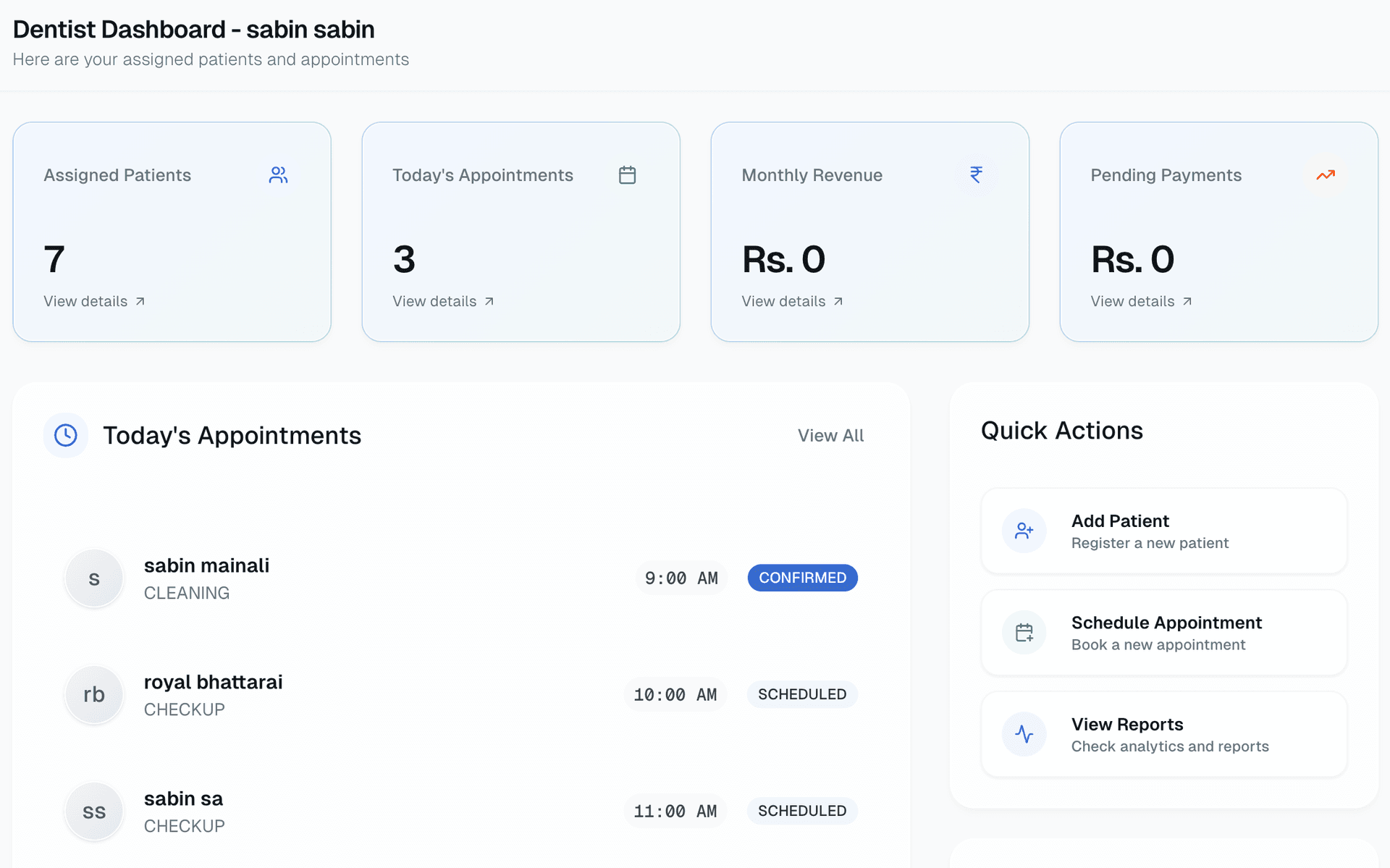Click the clock icon beside Today's Appointments heading

pyautogui.click(x=65, y=435)
